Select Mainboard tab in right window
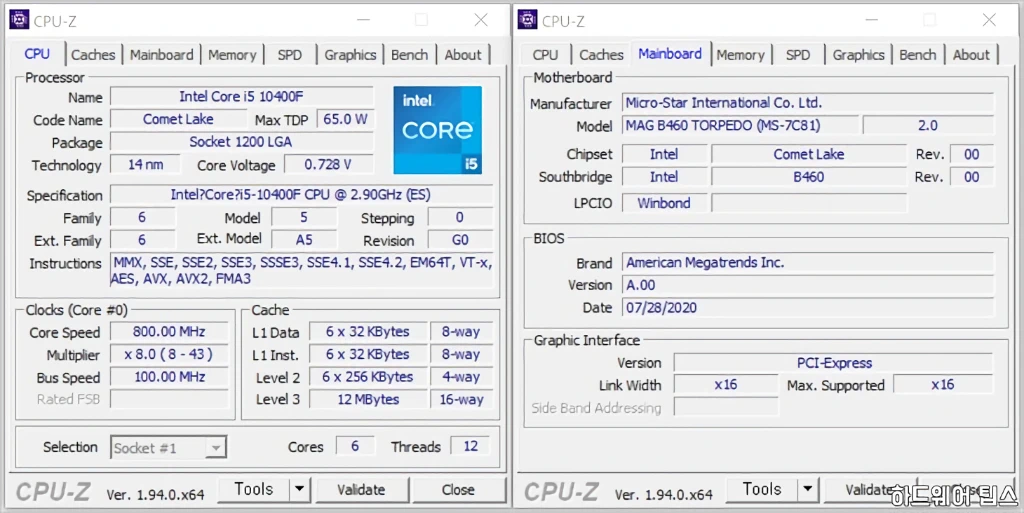This screenshot has width=1024, height=513. coord(670,54)
